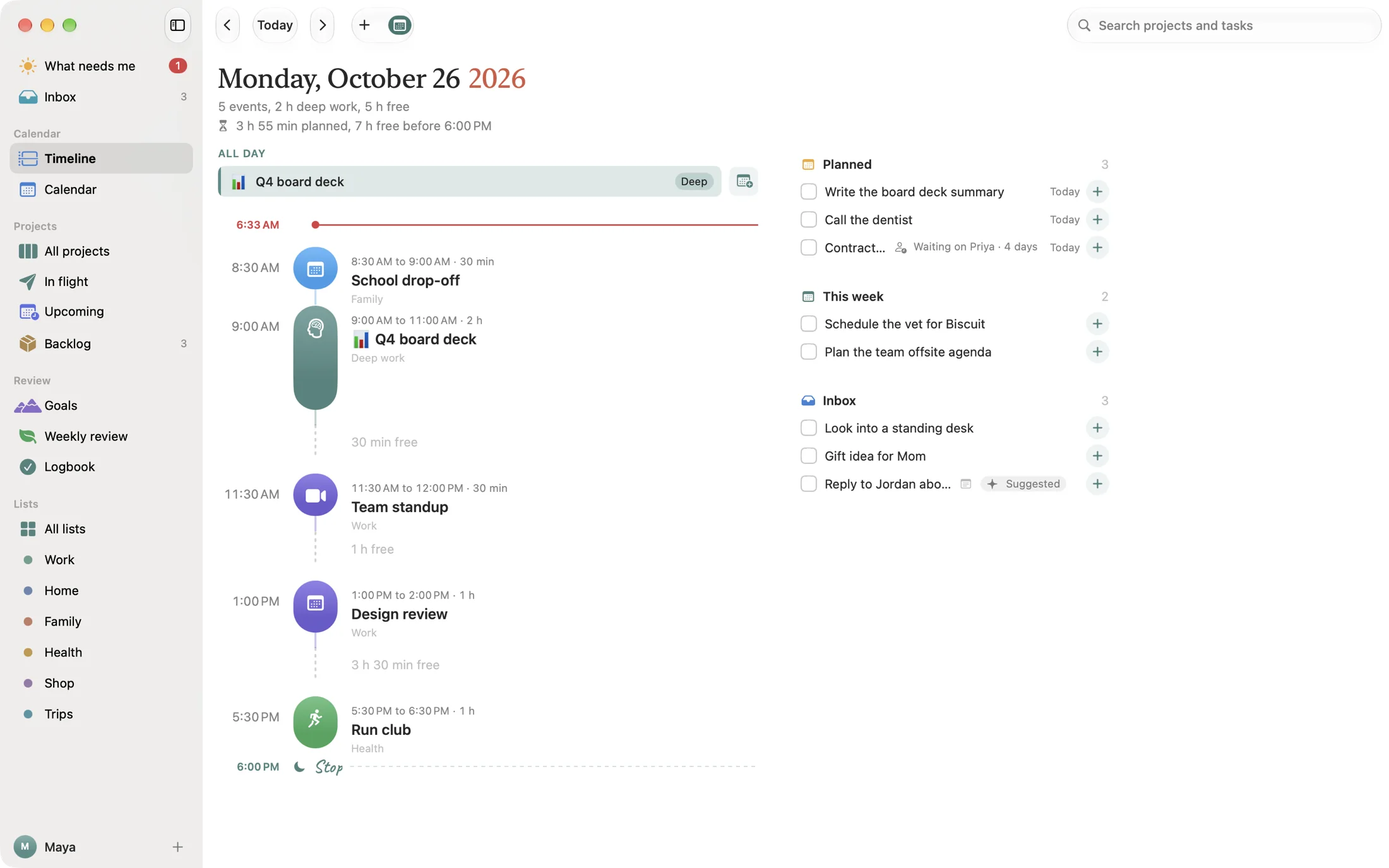The height and width of the screenshot is (868, 1389).
Task: Click the Suggested tag on Reply to Jordan
Action: pyautogui.click(x=1023, y=484)
